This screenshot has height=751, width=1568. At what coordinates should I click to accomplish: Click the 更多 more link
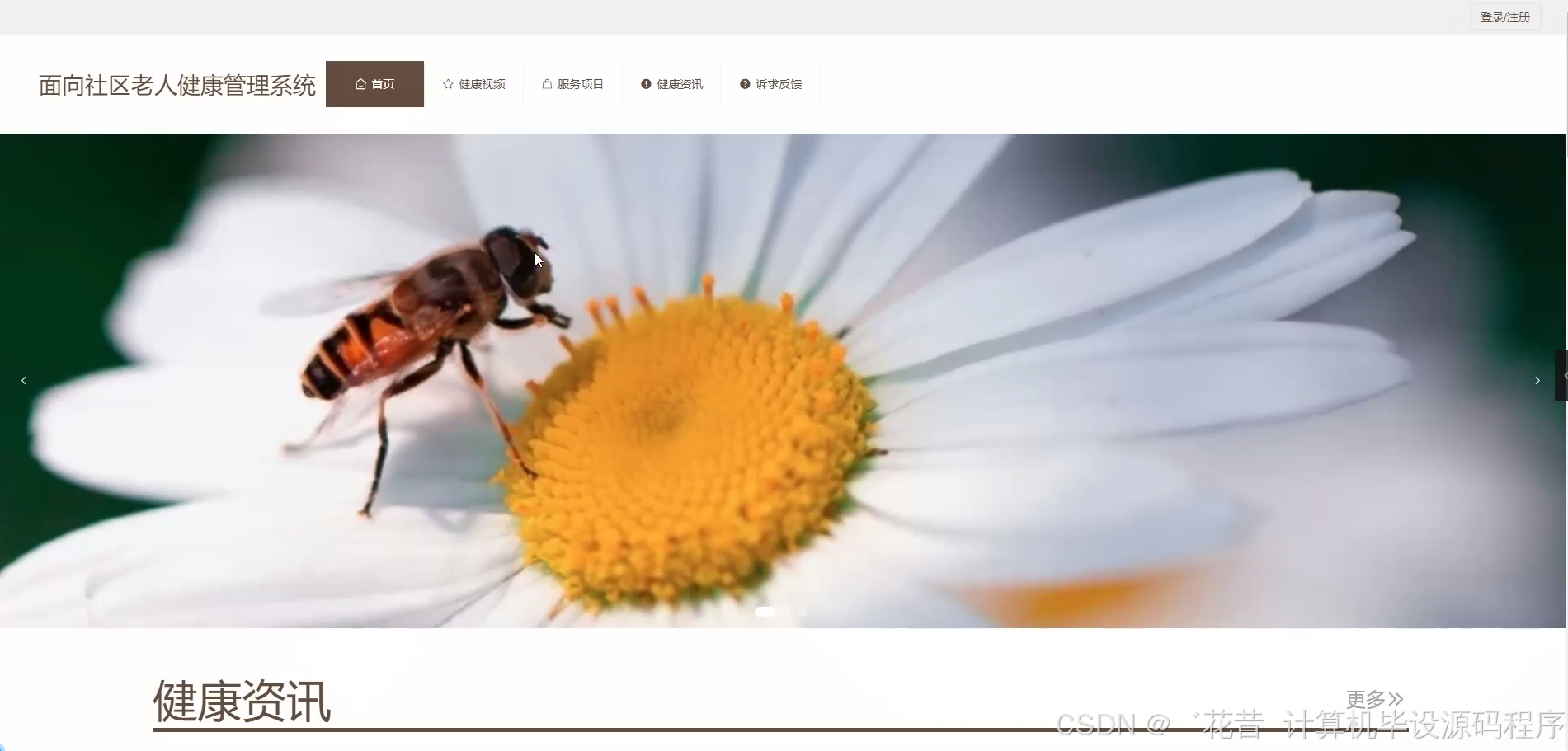point(1374,699)
